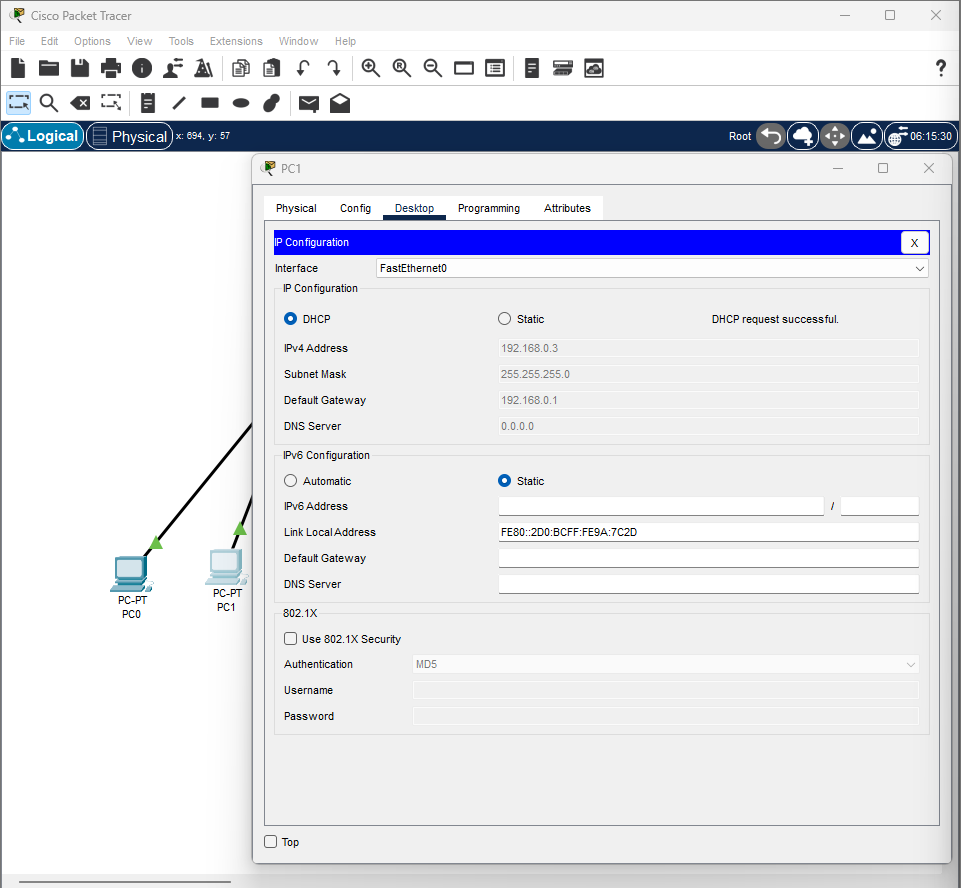Tick the Top checkbox
Image resolution: width=961 pixels, height=888 pixels.
click(270, 841)
